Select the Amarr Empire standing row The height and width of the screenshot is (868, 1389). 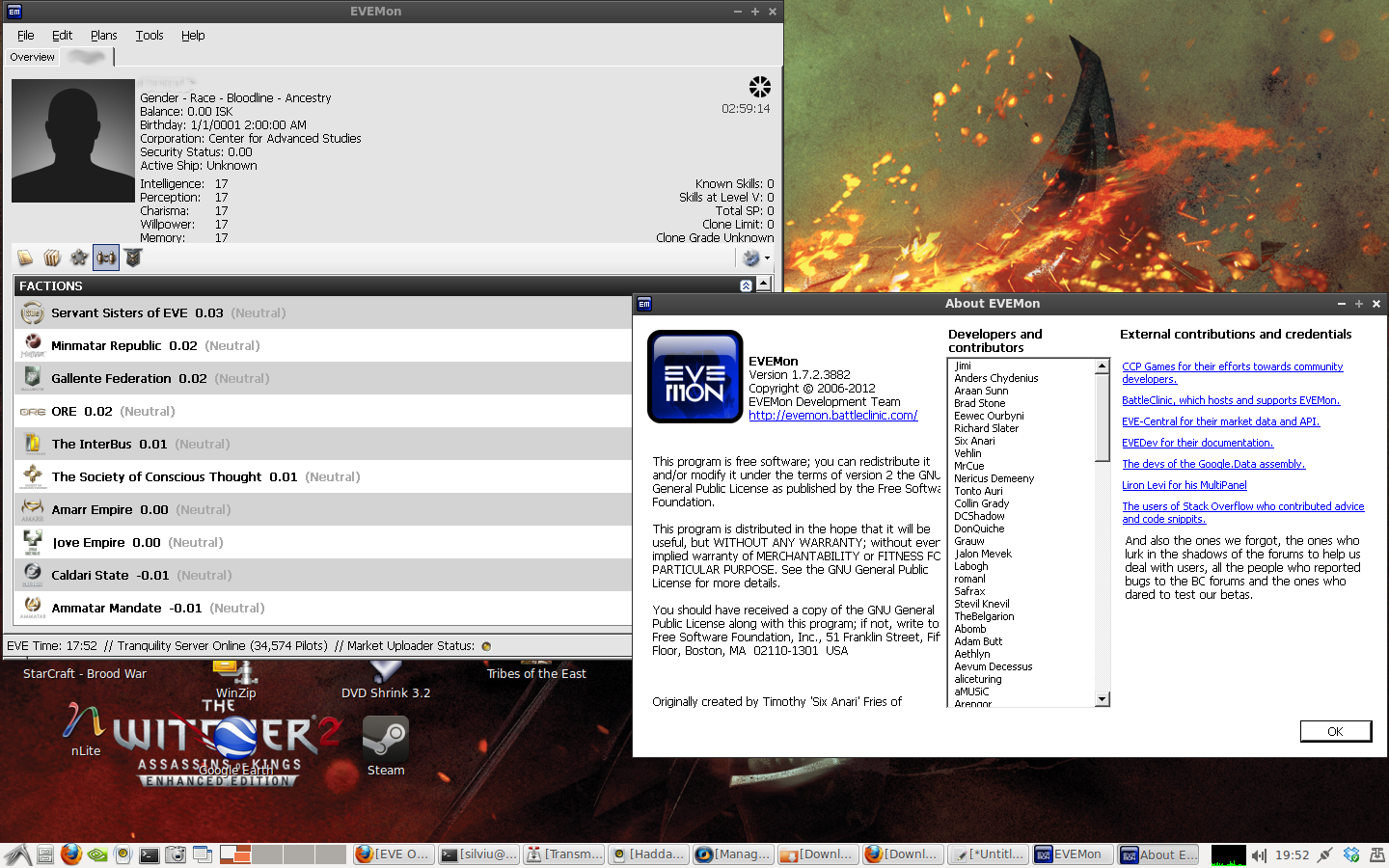pyautogui.click(x=323, y=509)
